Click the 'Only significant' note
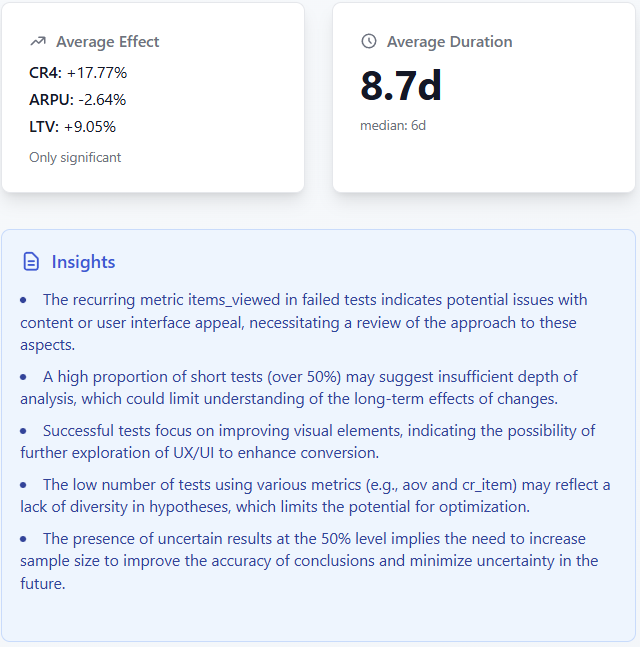 click(75, 157)
